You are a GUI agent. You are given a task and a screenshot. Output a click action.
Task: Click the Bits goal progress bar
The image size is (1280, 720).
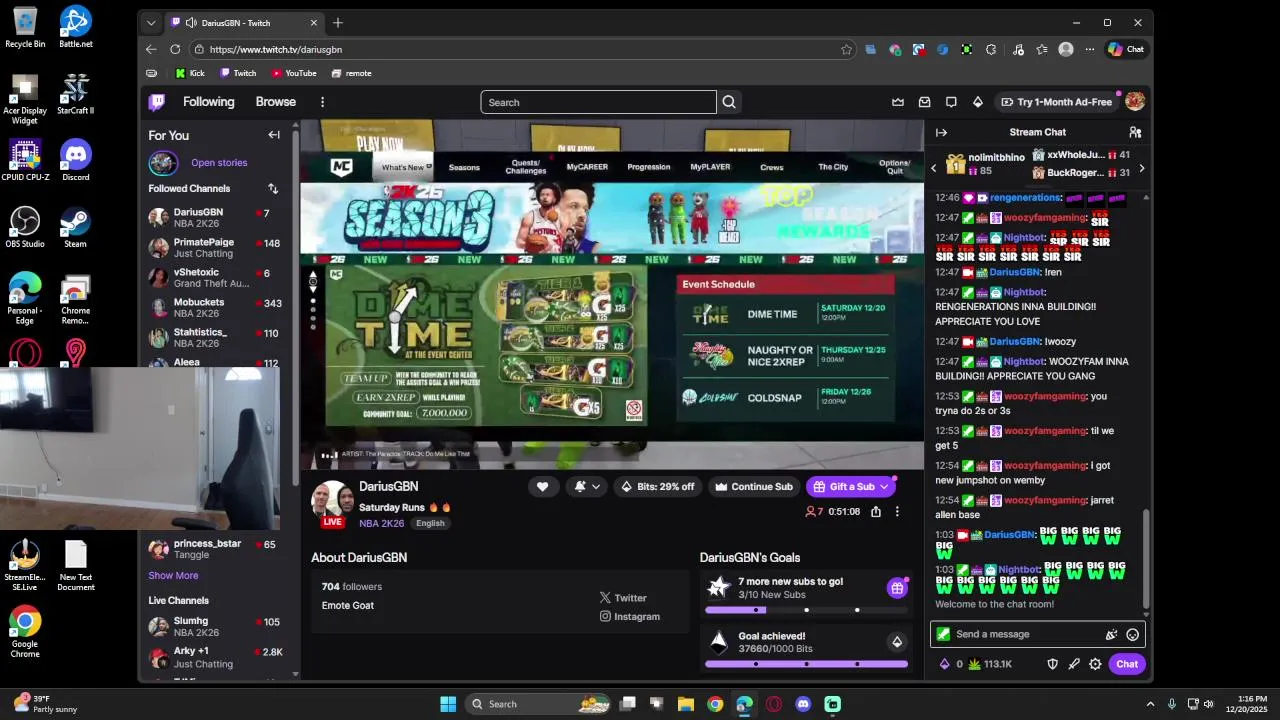[806, 664]
